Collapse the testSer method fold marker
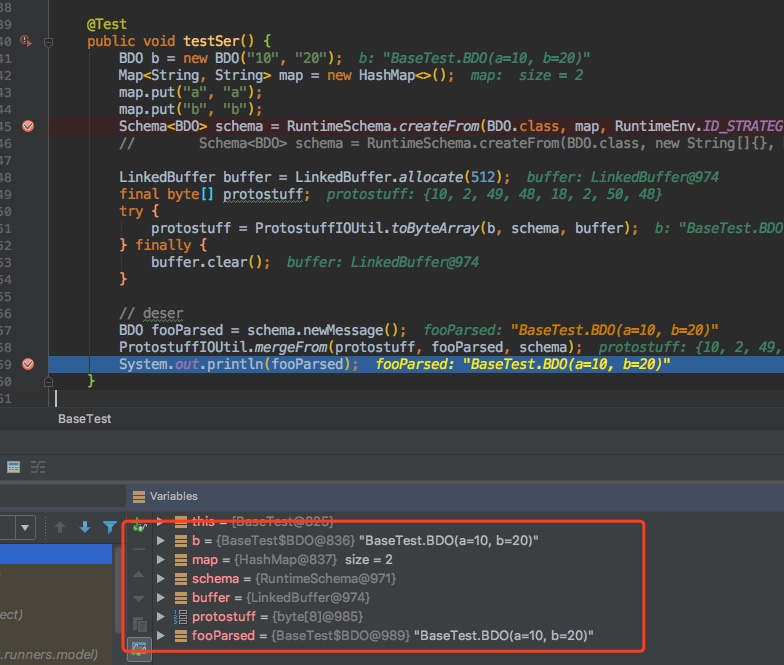The height and width of the screenshot is (665, 784). pyautogui.click(x=50, y=41)
